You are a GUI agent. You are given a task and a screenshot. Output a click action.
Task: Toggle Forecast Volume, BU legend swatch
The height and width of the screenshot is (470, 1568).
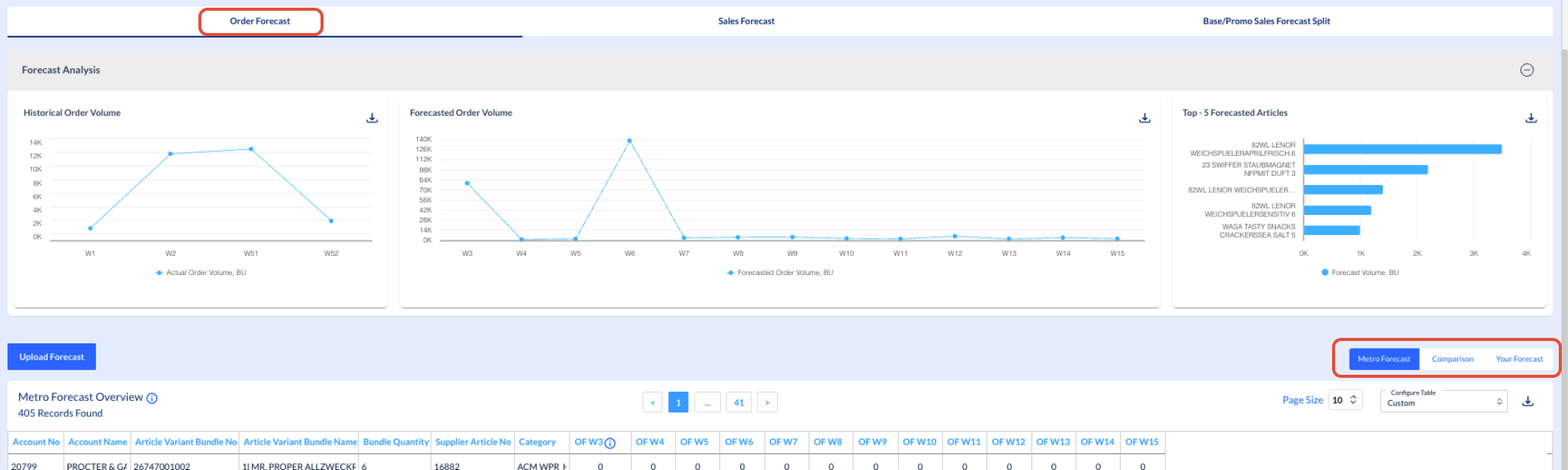click(x=1325, y=273)
